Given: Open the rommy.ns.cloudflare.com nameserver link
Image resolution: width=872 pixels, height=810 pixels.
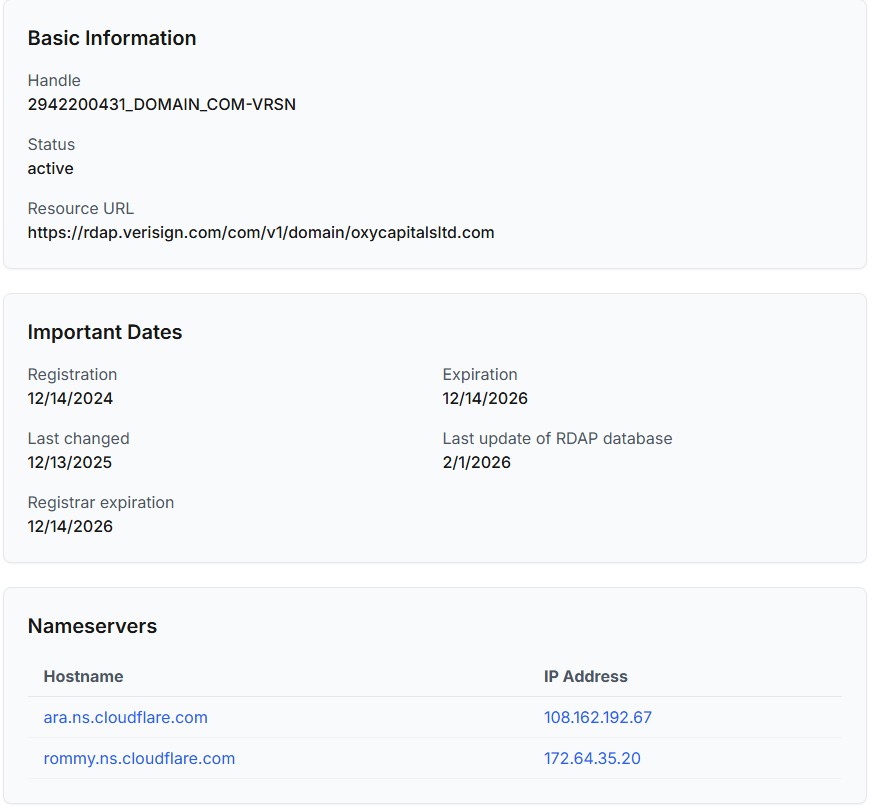Looking at the screenshot, I should click(x=139, y=758).
